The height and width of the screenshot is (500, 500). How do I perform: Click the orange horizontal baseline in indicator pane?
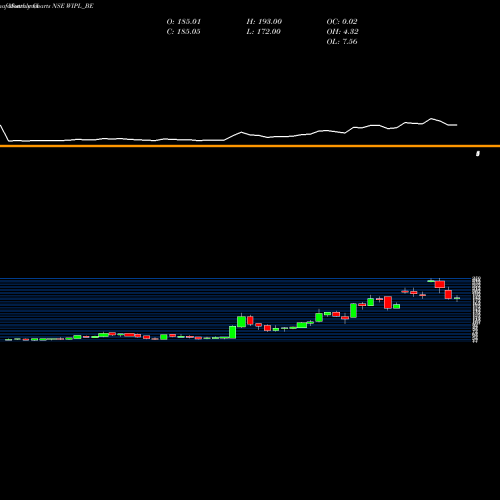250,146
